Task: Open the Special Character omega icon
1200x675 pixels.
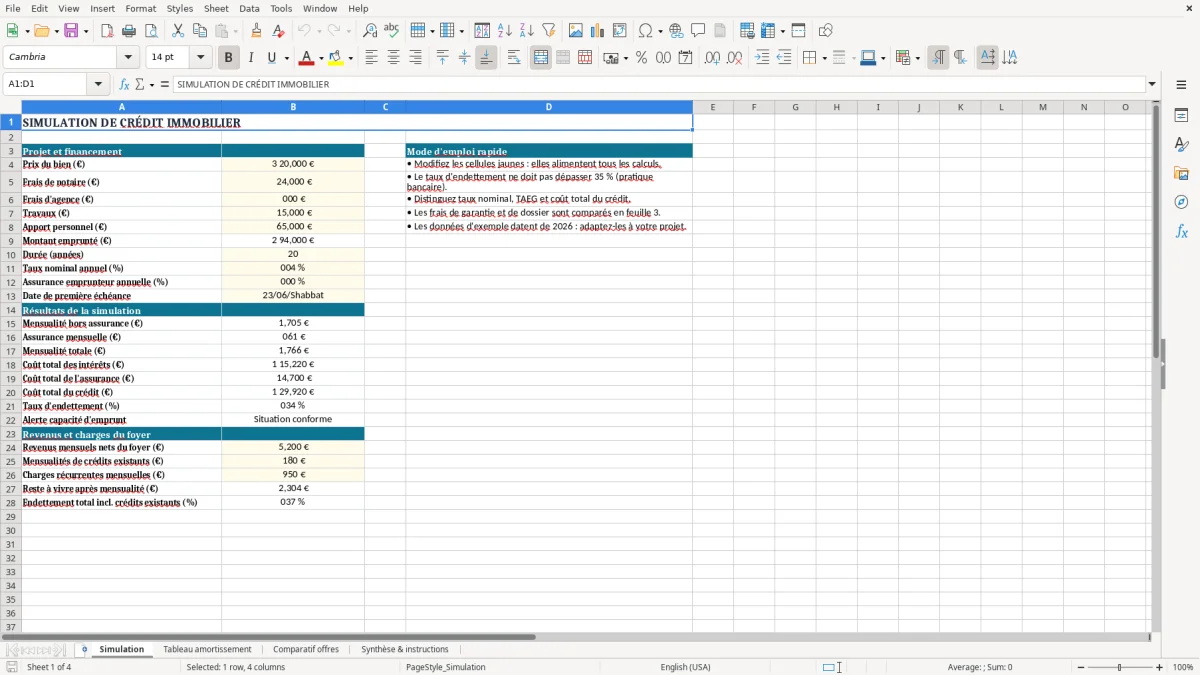Action: 646,31
